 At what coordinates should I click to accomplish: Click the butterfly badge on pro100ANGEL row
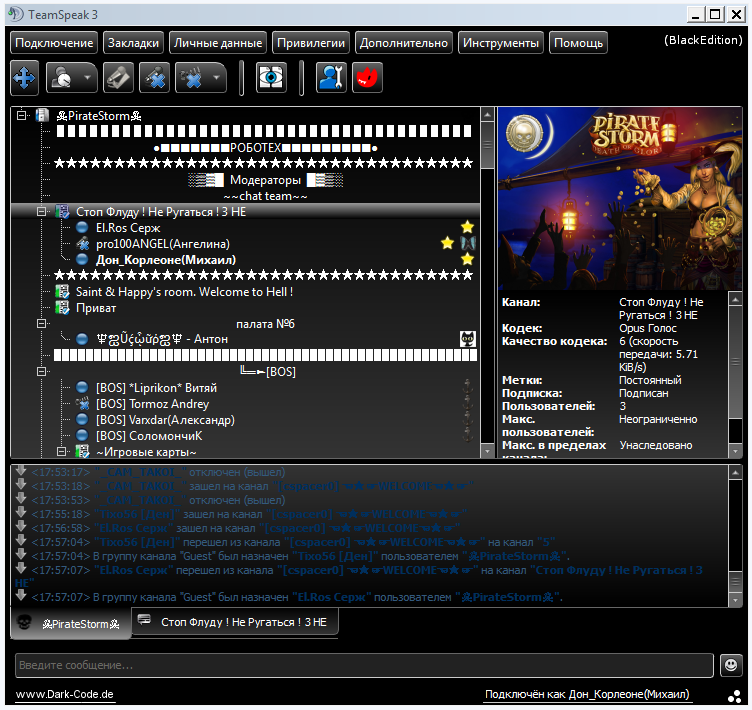(468, 243)
